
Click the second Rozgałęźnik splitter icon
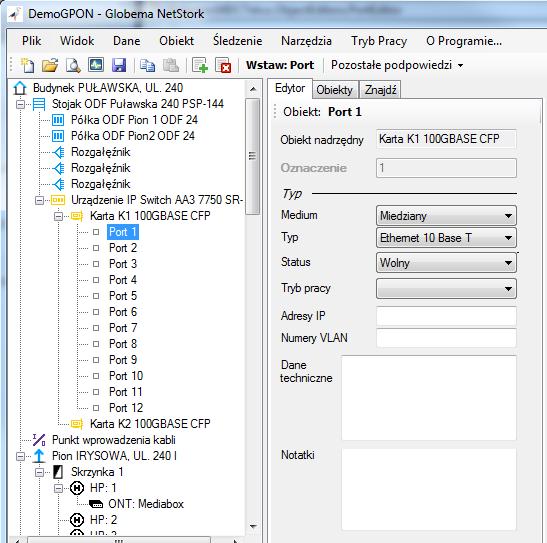click(58, 168)
